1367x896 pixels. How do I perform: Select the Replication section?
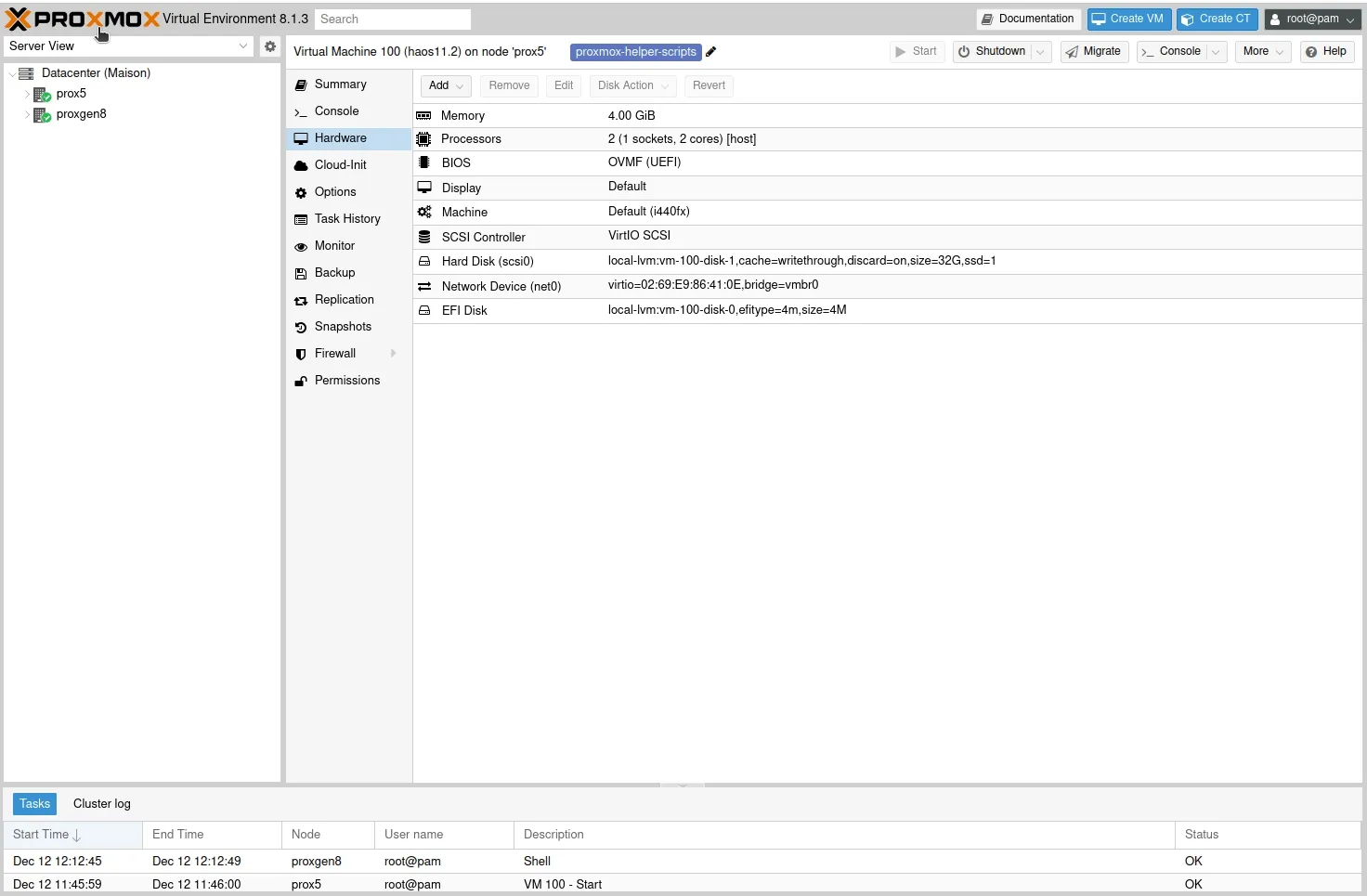pyautogui.click(x=344, y=300)
